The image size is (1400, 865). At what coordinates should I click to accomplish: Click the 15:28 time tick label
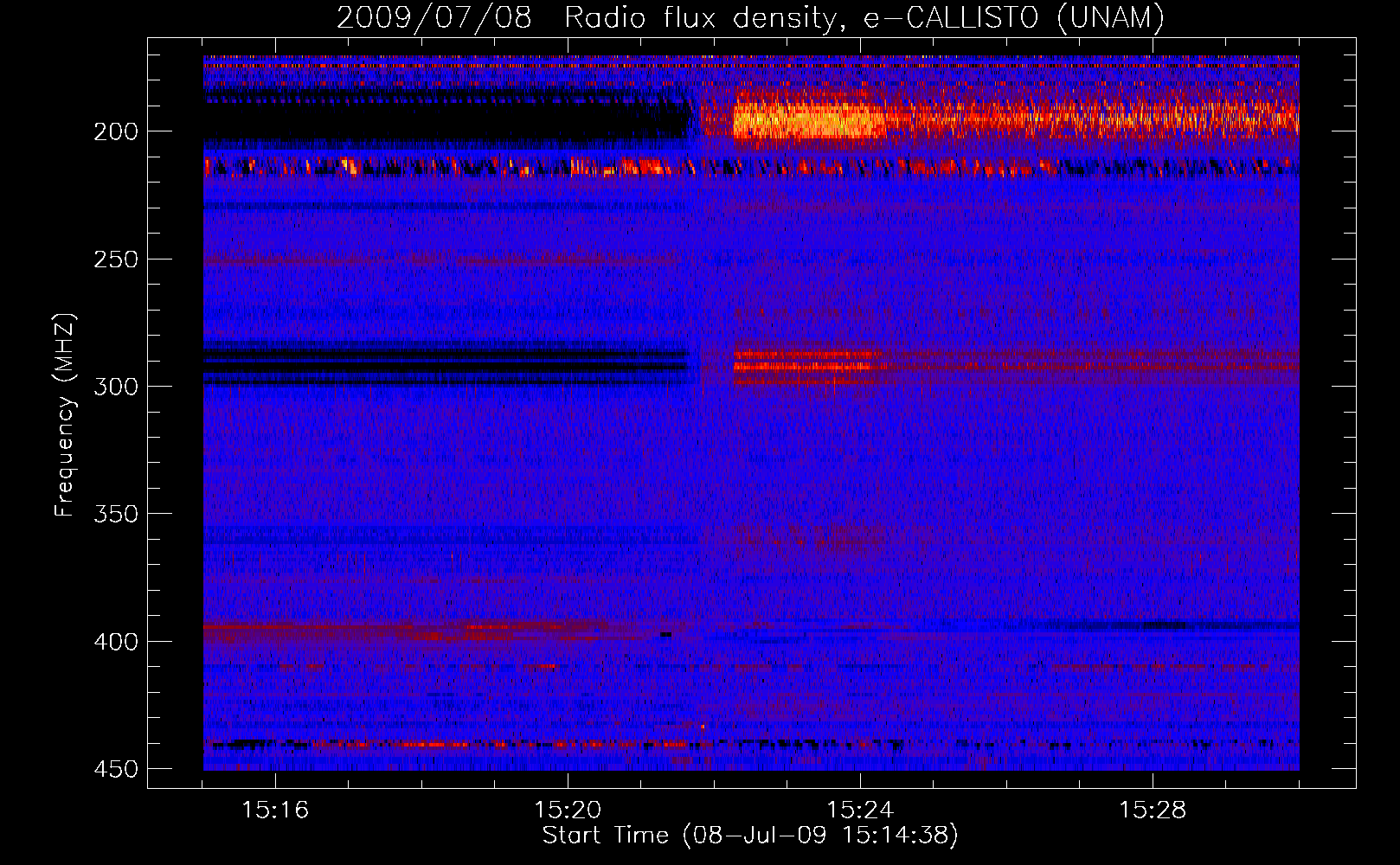[1153, 811]
